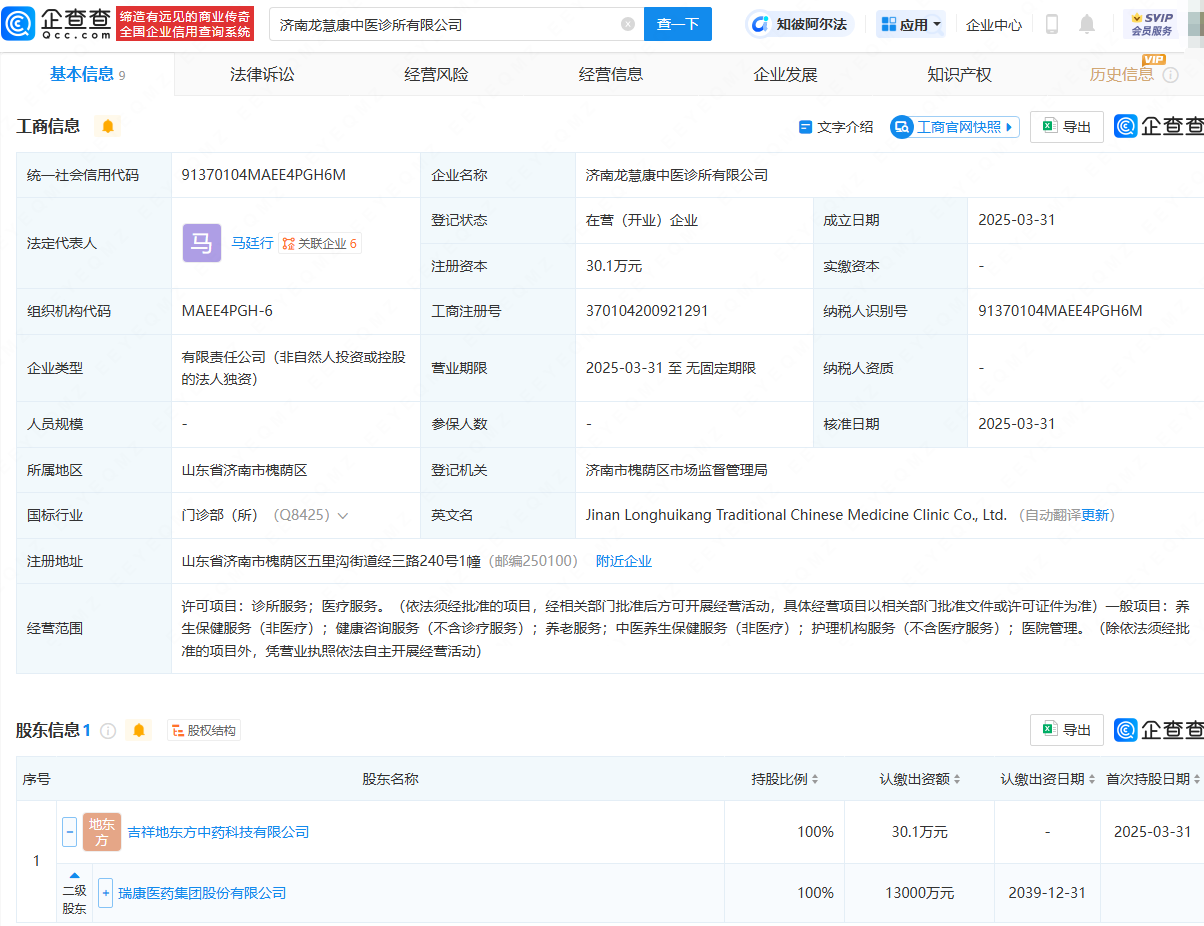Open SVIP 会员服务 badge
1204x926 pixels.
(x=1151, y=24)
